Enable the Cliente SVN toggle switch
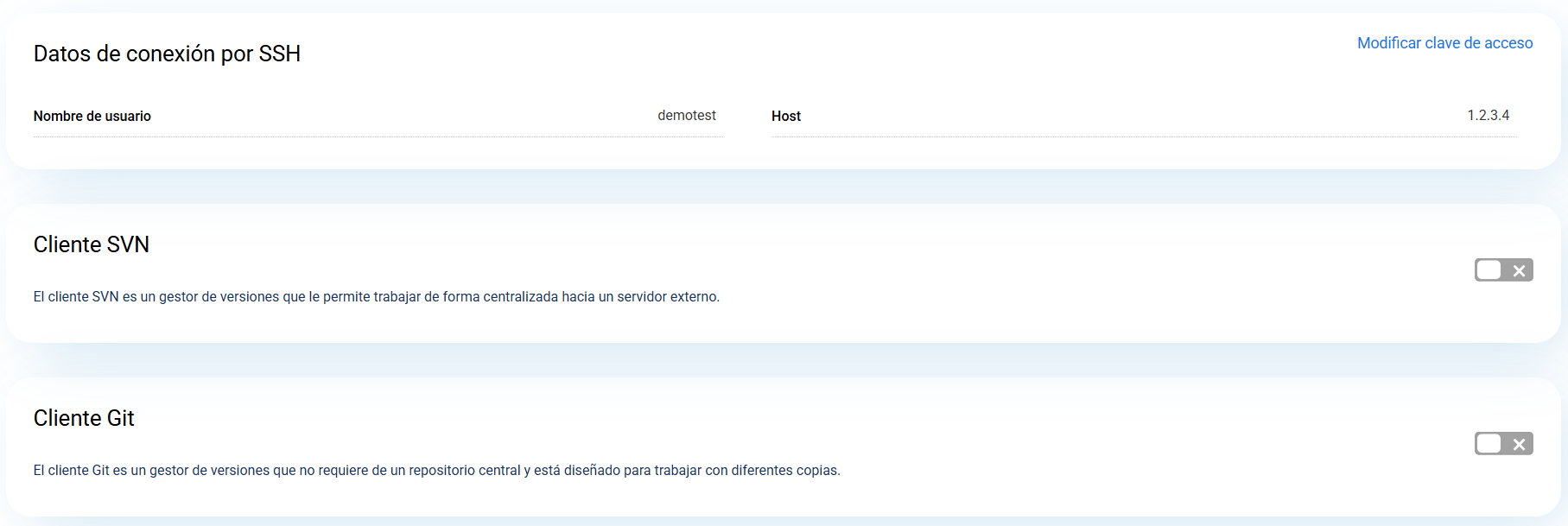1568x526 pixels. tap(1503, 270)
